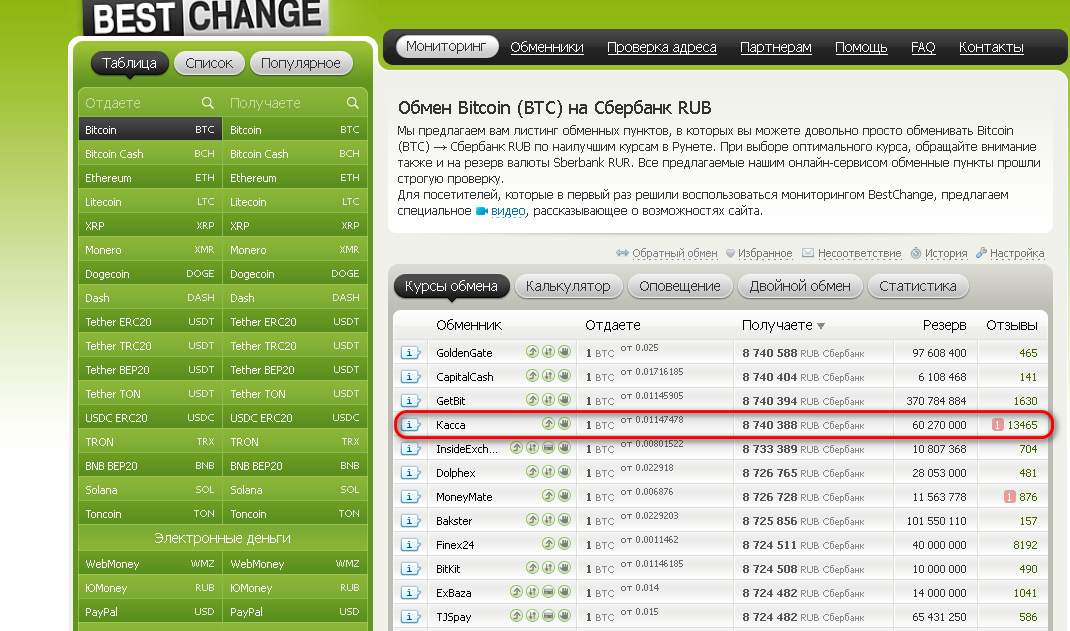The width and height of the screenshot is (1070, 631).
Task: Click the Избранное link
Action: [765, 253]
